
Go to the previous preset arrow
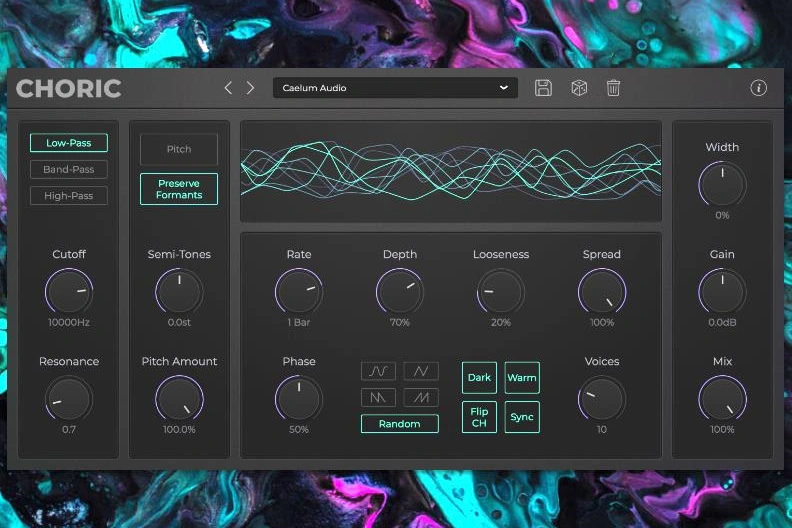228,88
